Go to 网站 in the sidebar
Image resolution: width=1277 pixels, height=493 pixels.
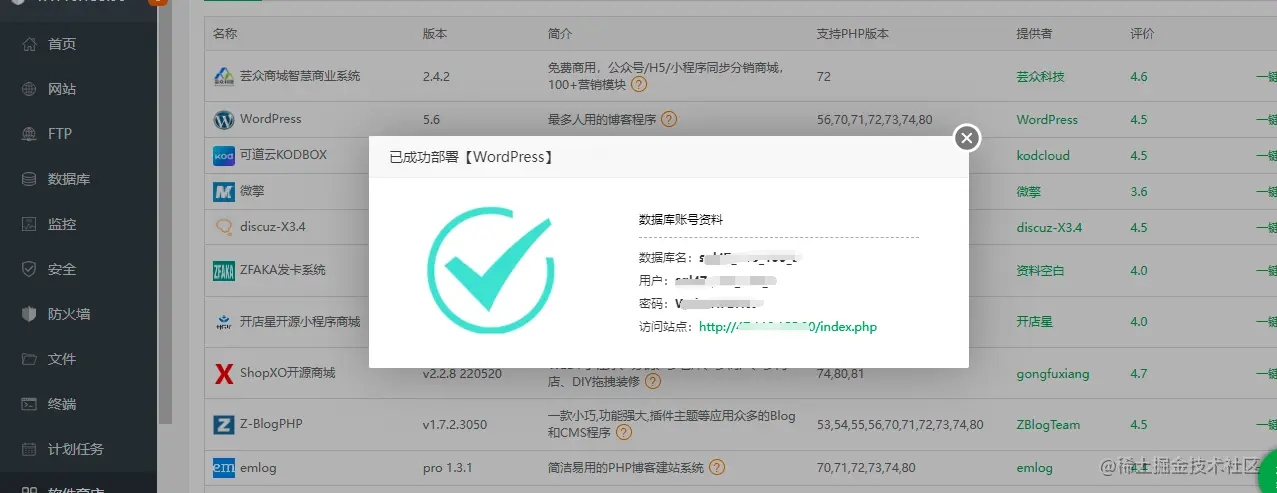[62, 89]
